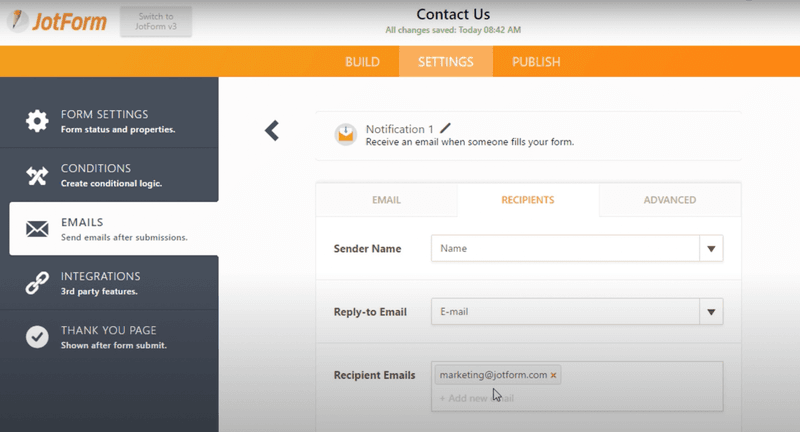
Task: Rename Notification 1 with pencil icon
Action: 445,128
